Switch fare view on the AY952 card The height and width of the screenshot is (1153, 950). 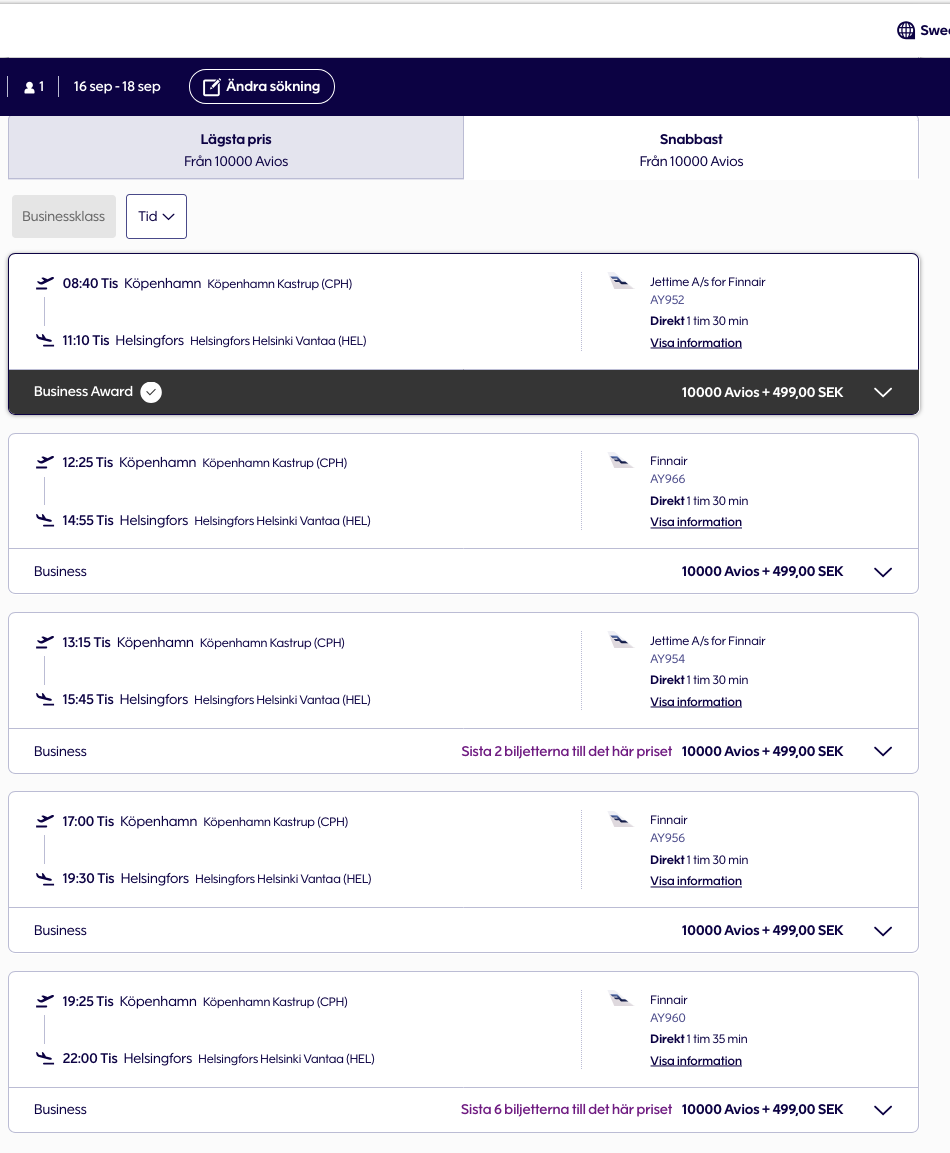[883, 392]
